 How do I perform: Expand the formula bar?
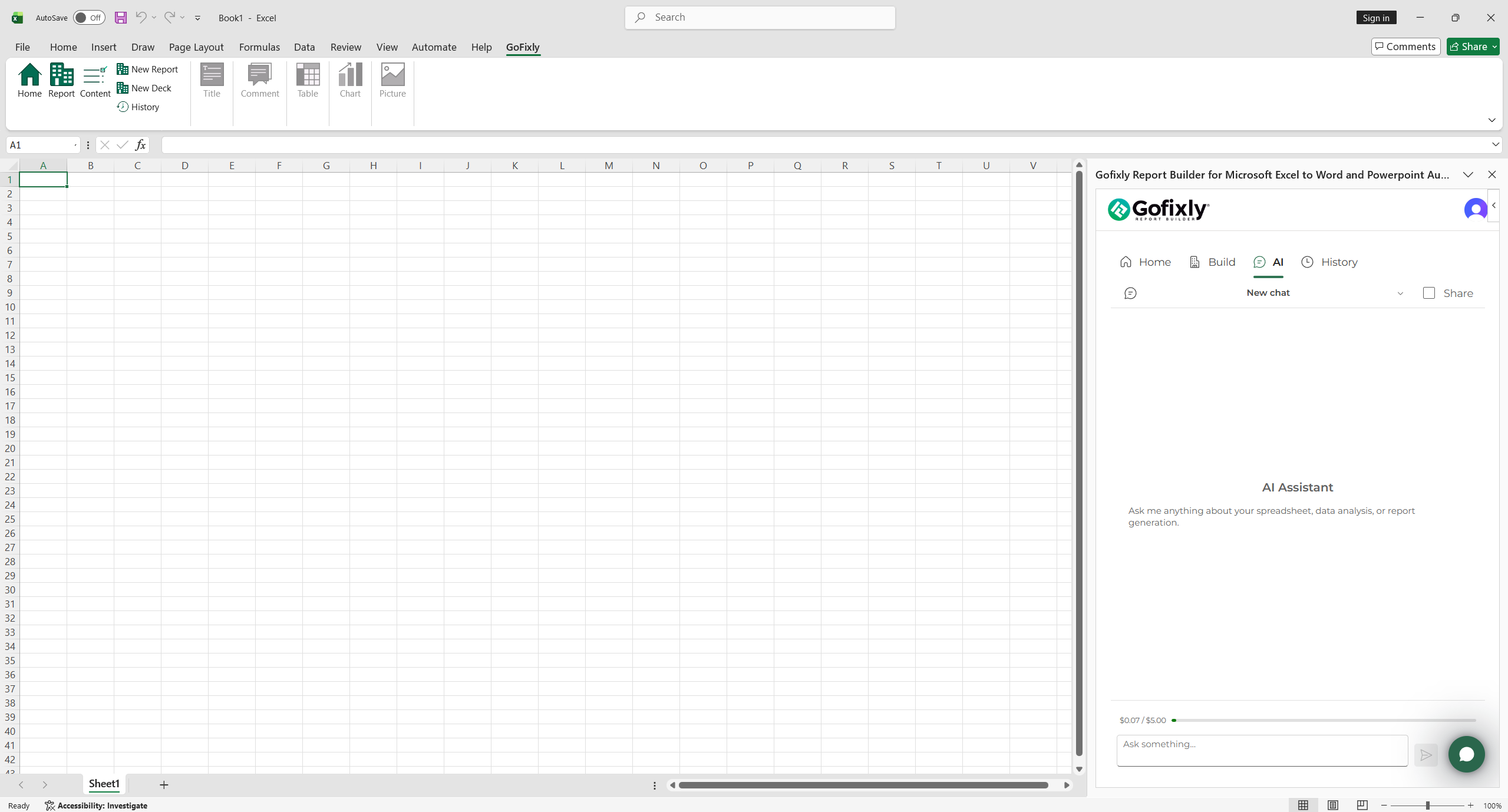1495,144
